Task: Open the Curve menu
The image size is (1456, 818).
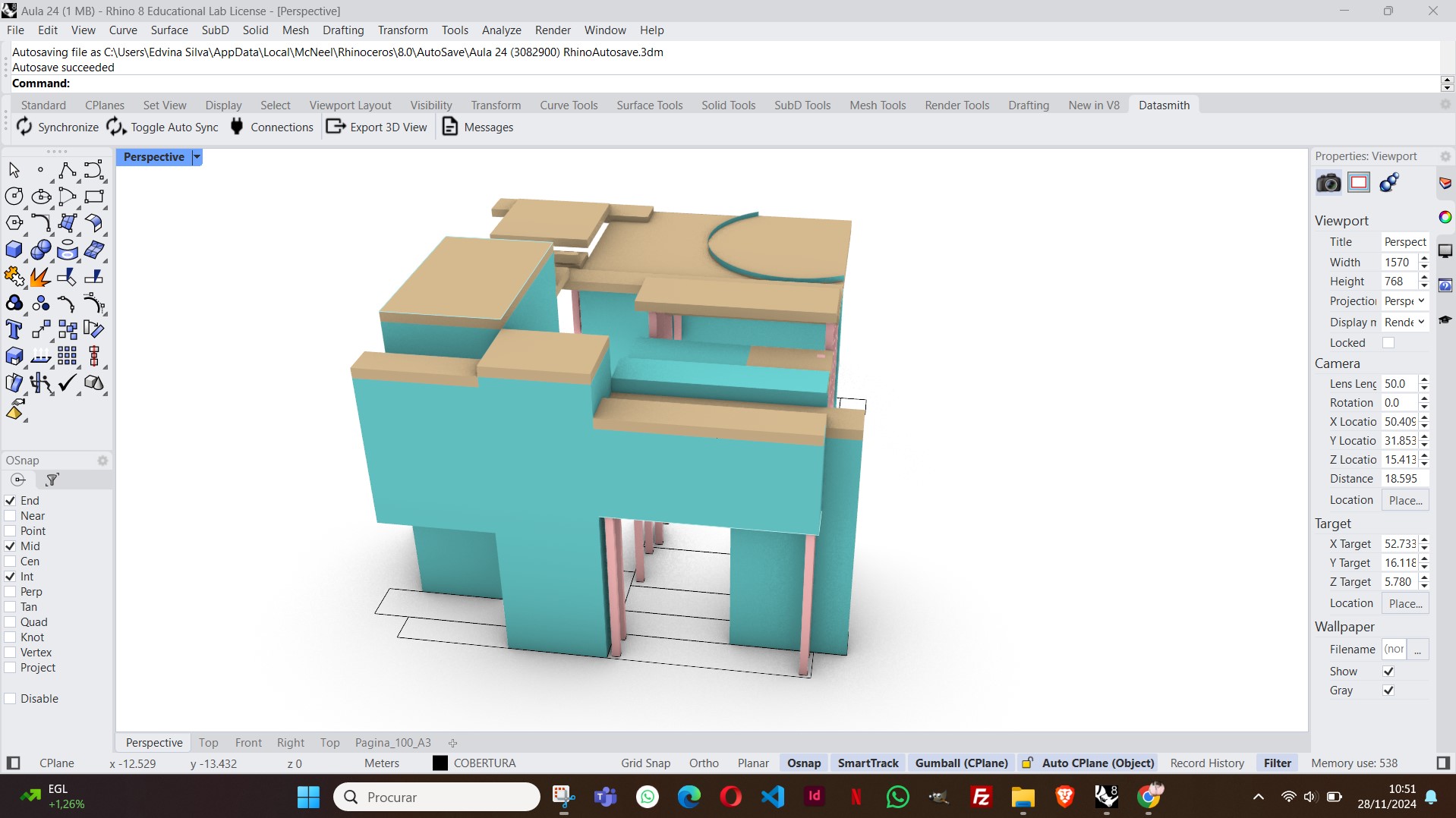Action: point(123,30)
